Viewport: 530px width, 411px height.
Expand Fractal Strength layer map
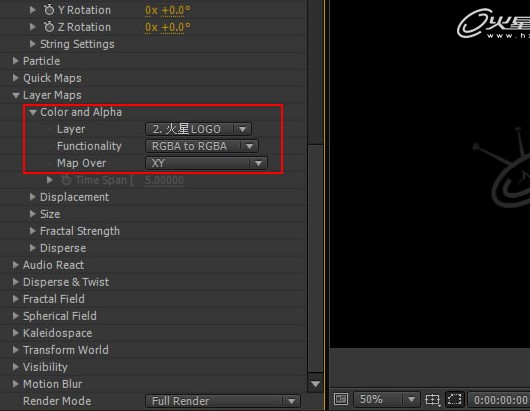pyautogui.click(x=33, y=231)
